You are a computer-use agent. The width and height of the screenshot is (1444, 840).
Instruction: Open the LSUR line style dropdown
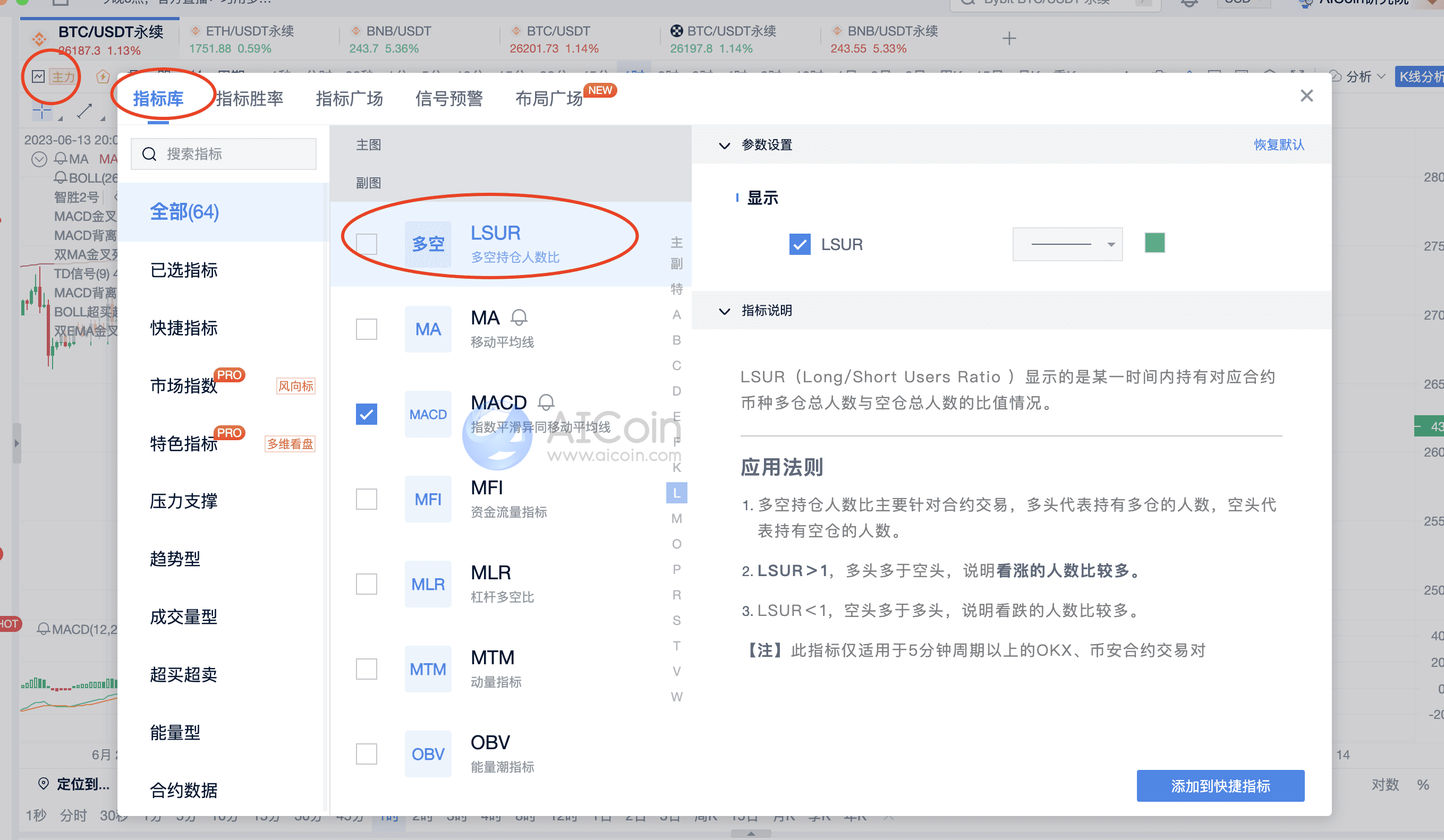[x=1067, y=244]
